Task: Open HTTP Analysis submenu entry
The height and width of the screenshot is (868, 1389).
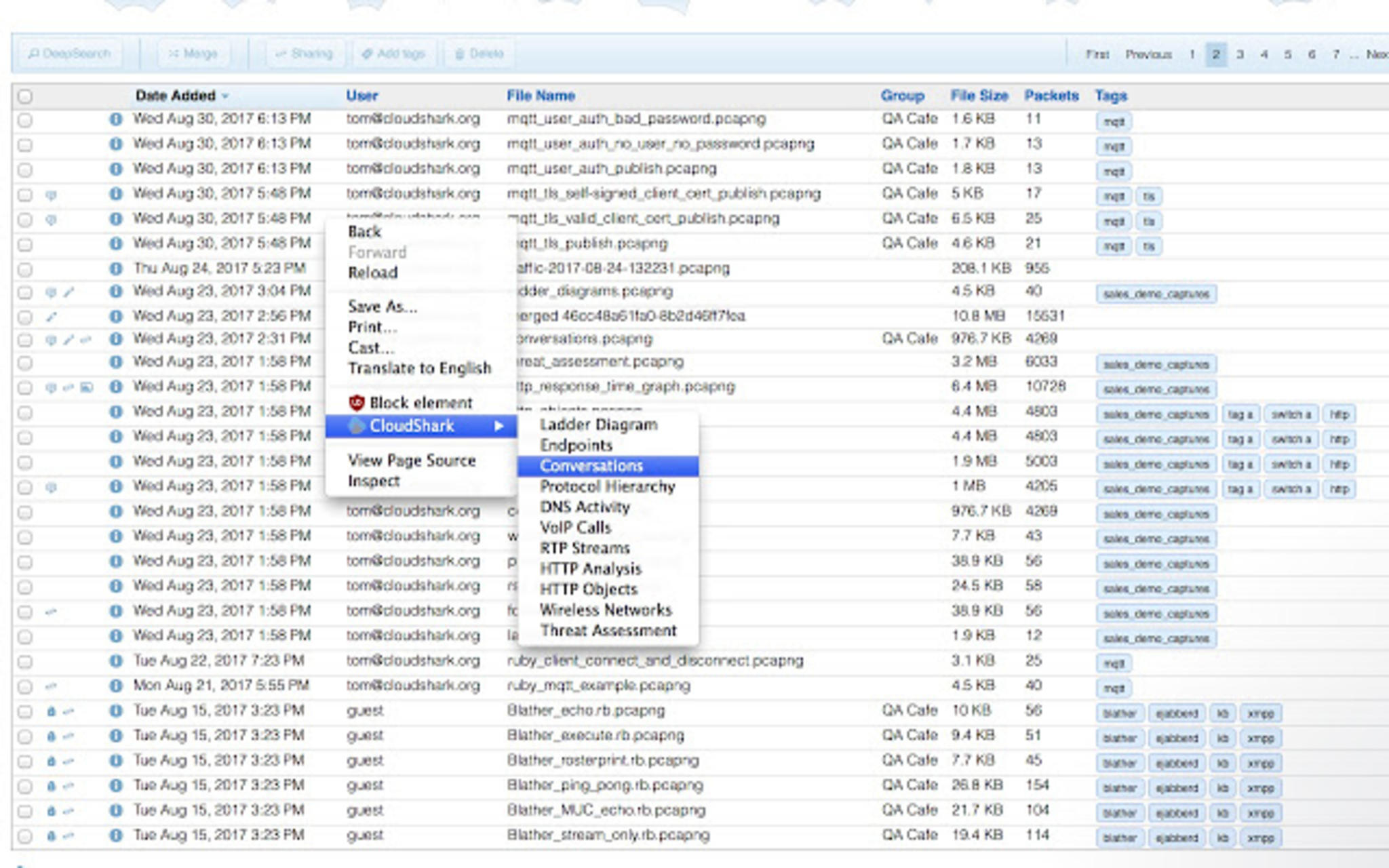Action: pos(608,569)
